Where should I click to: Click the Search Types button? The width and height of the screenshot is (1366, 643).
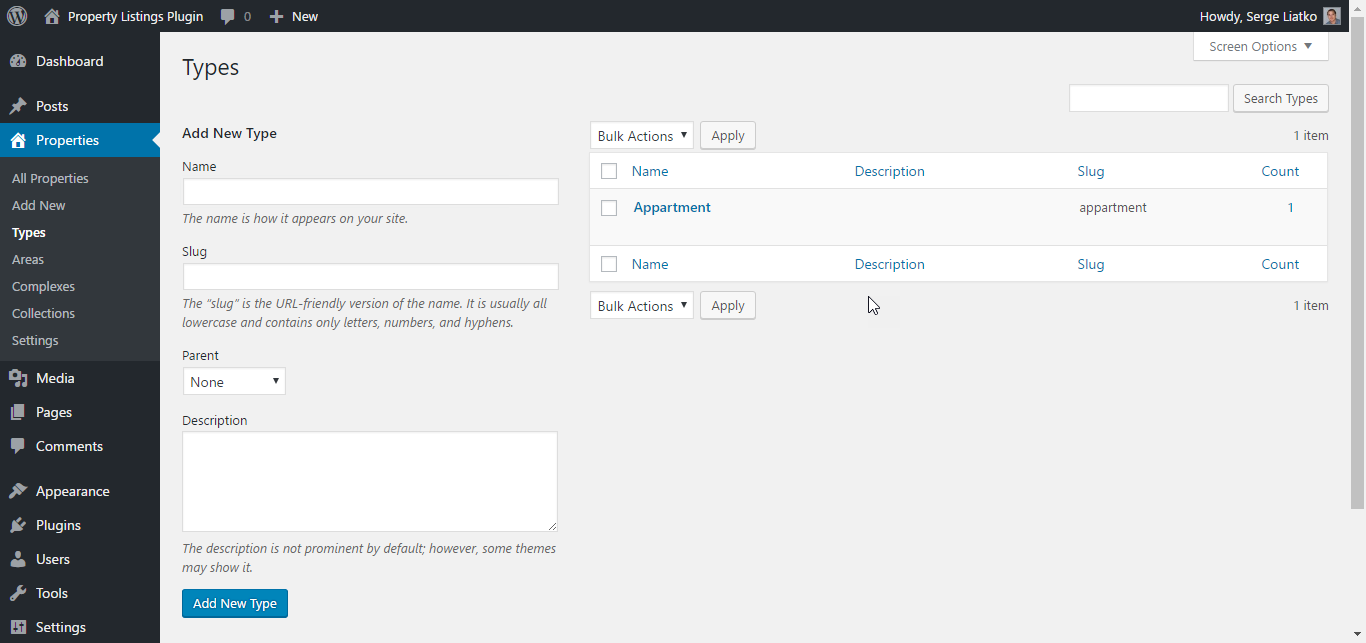coord(1281,98)
